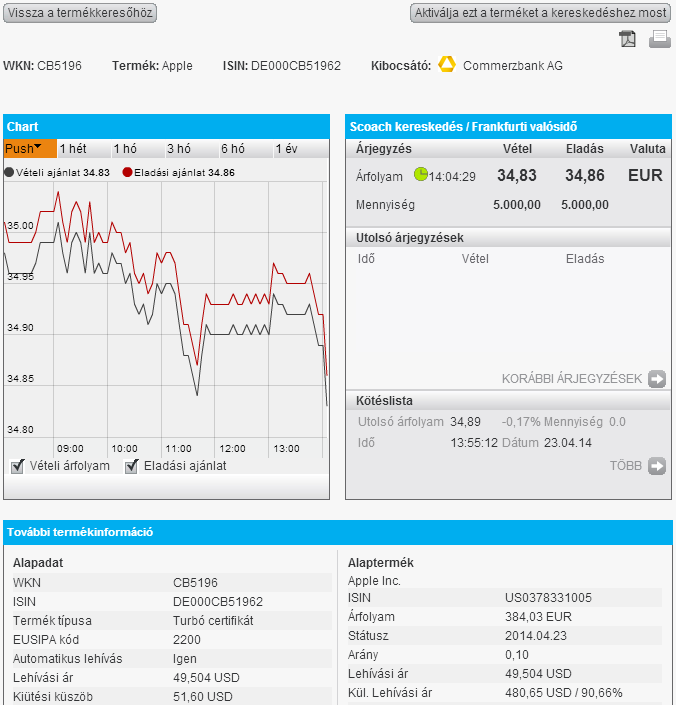The height and width of the screenshot is (705, 676).
Task: Uncheck the Eladási ajánlat checkbox
Action: [x=131, y=466]
